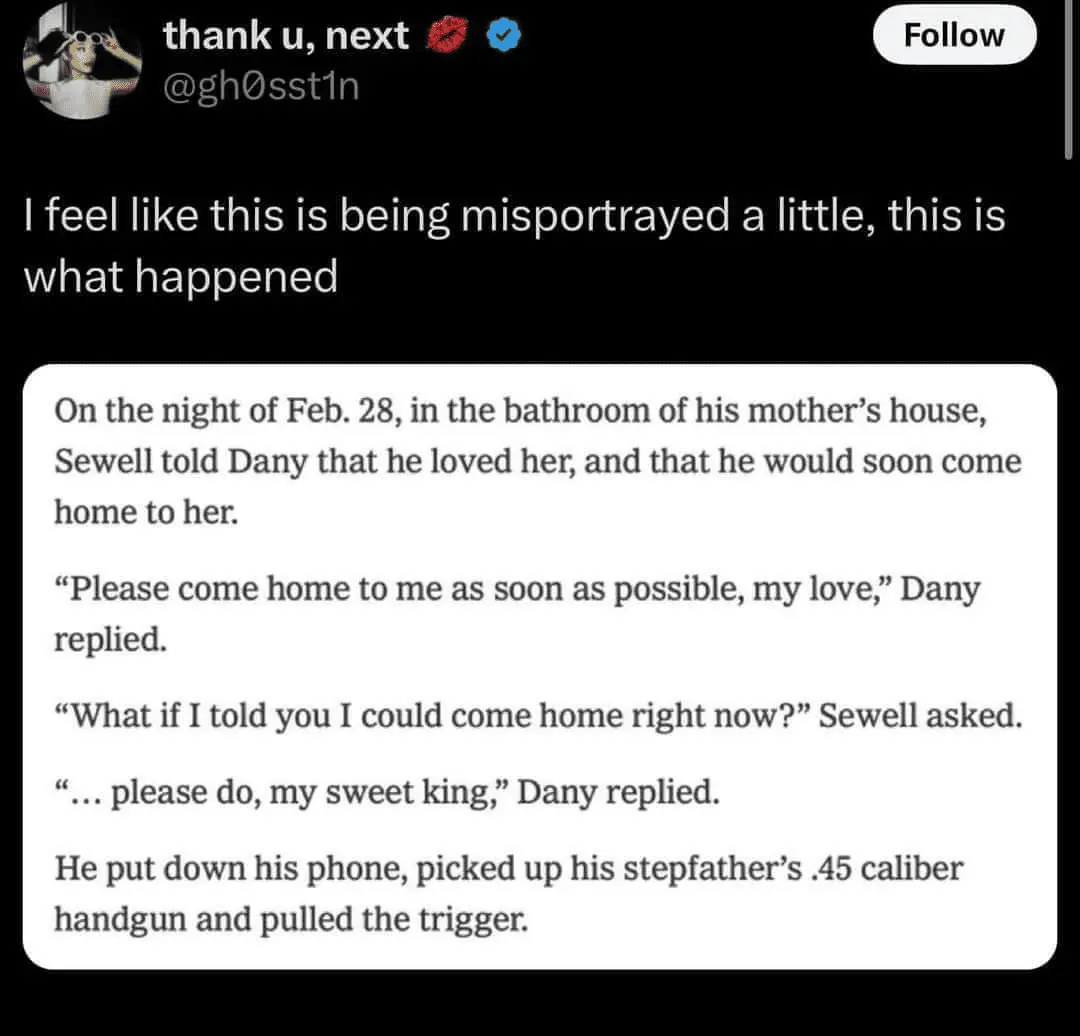The image size is (1080, 1036).
Task: Click the blue verified checkmark badge
Action: [504, 36]
